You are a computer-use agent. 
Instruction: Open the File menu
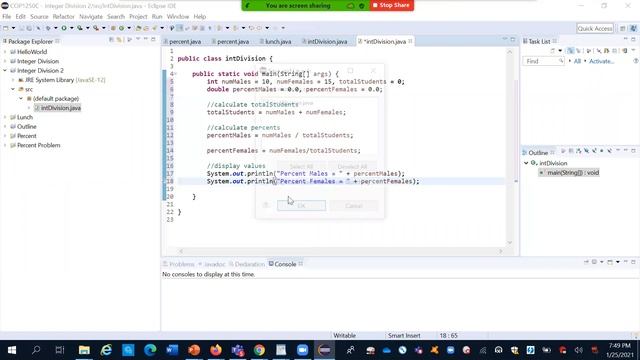7,17
